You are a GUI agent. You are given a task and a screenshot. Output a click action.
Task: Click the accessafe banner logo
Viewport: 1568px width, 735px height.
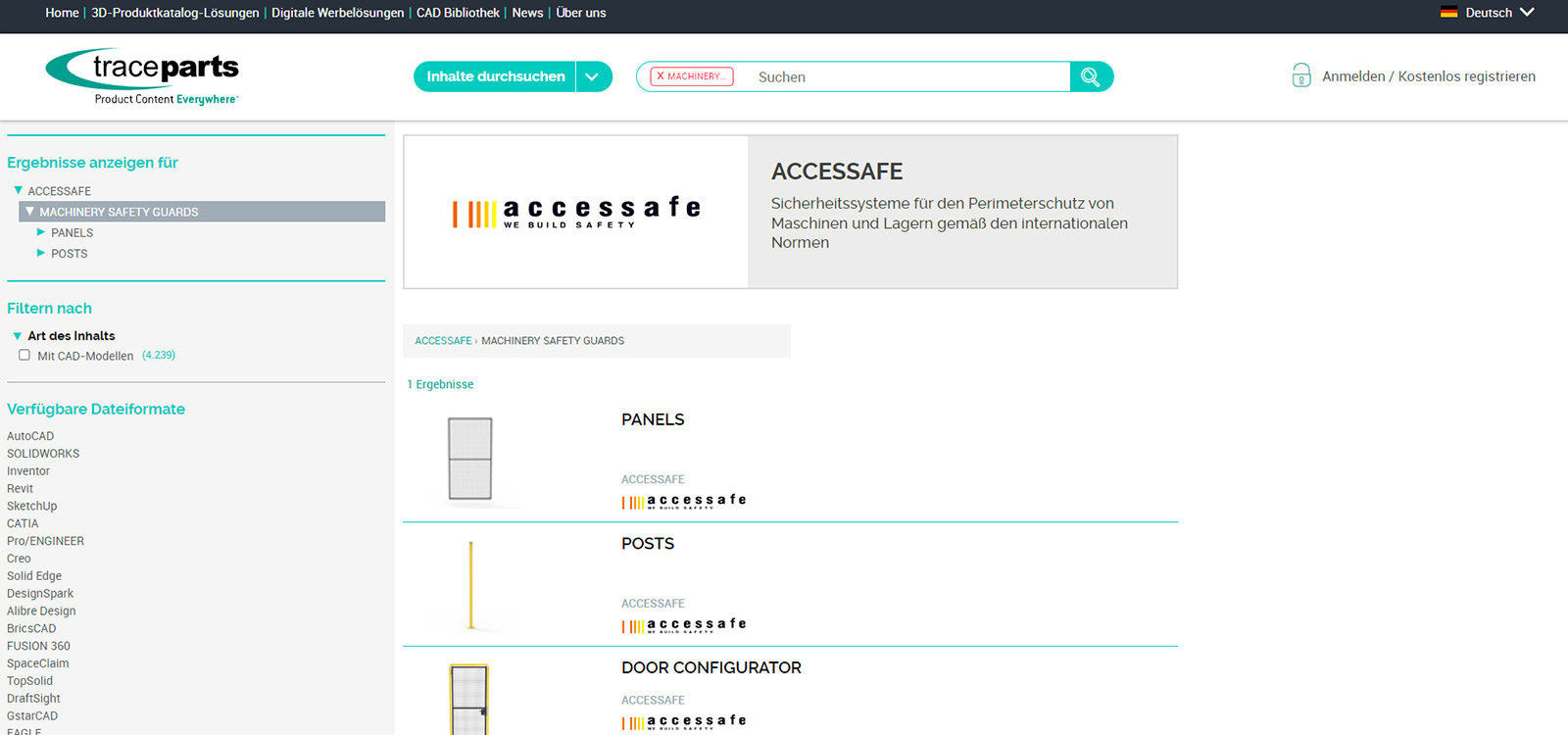tap(577, 212)
